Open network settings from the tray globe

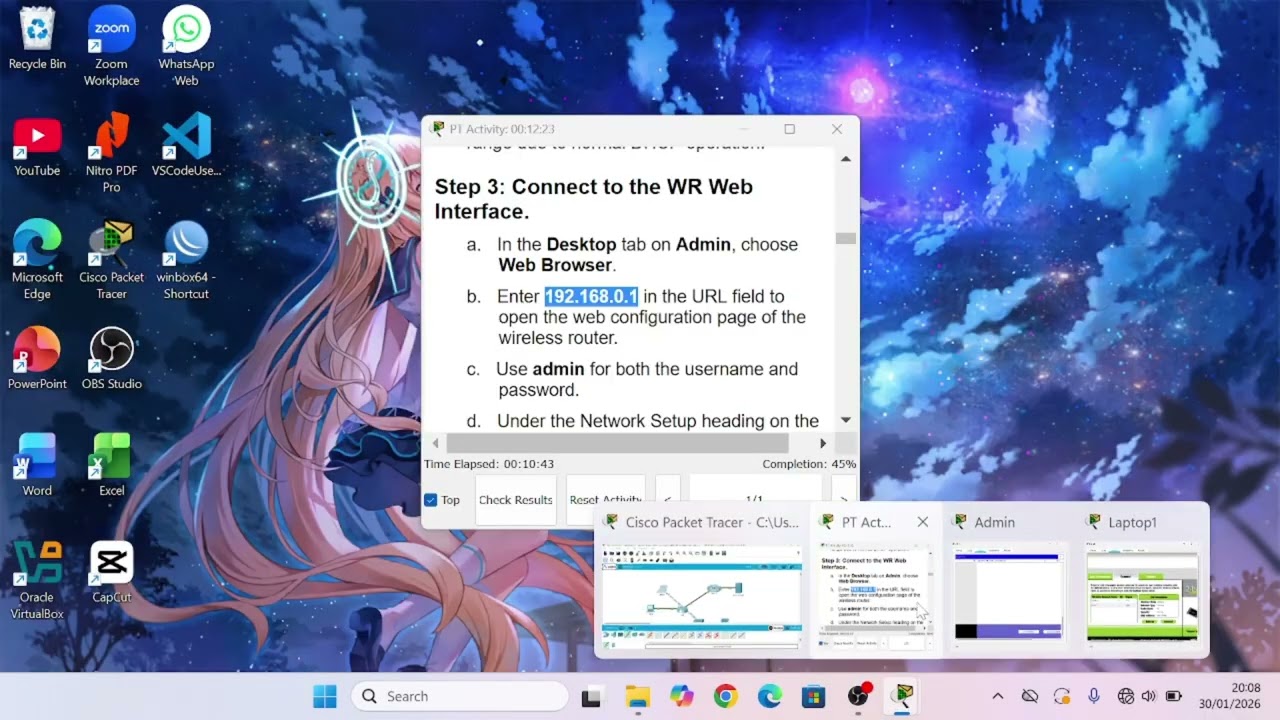tap(1126, 696)
